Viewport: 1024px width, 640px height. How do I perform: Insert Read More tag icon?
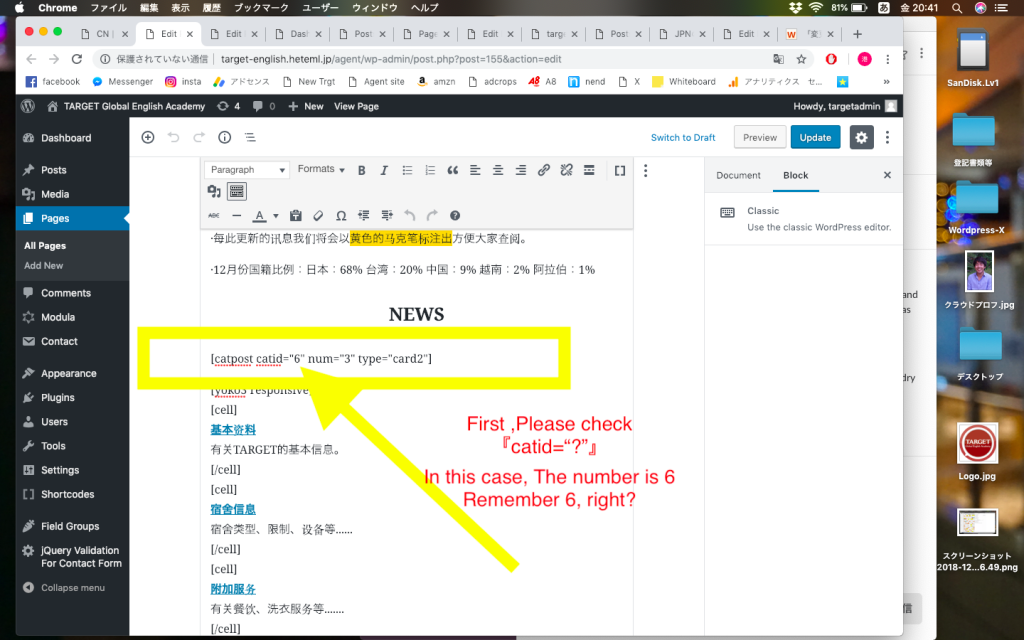tap(590, 170)
